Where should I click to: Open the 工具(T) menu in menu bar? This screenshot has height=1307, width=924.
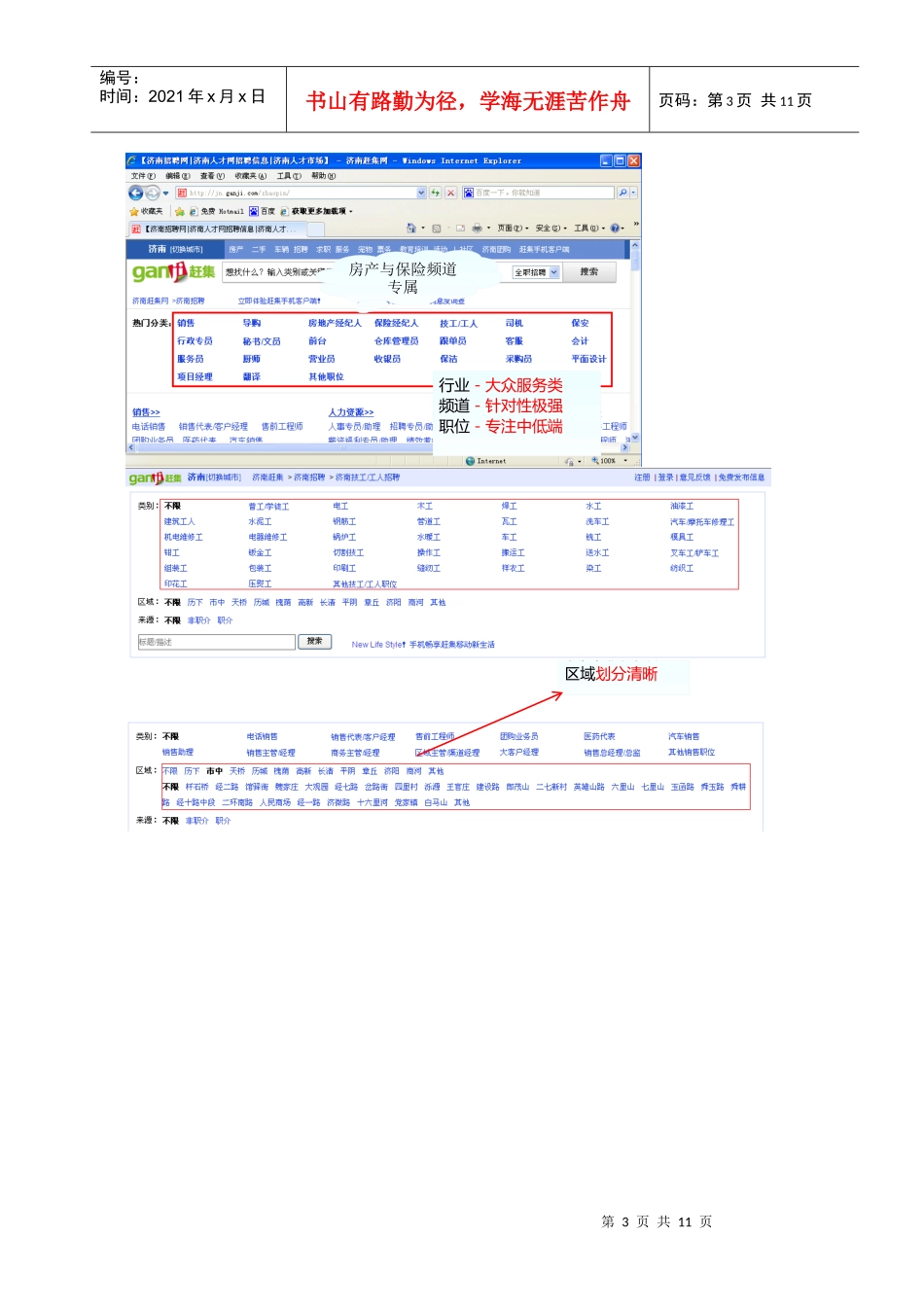pos(289,176)
